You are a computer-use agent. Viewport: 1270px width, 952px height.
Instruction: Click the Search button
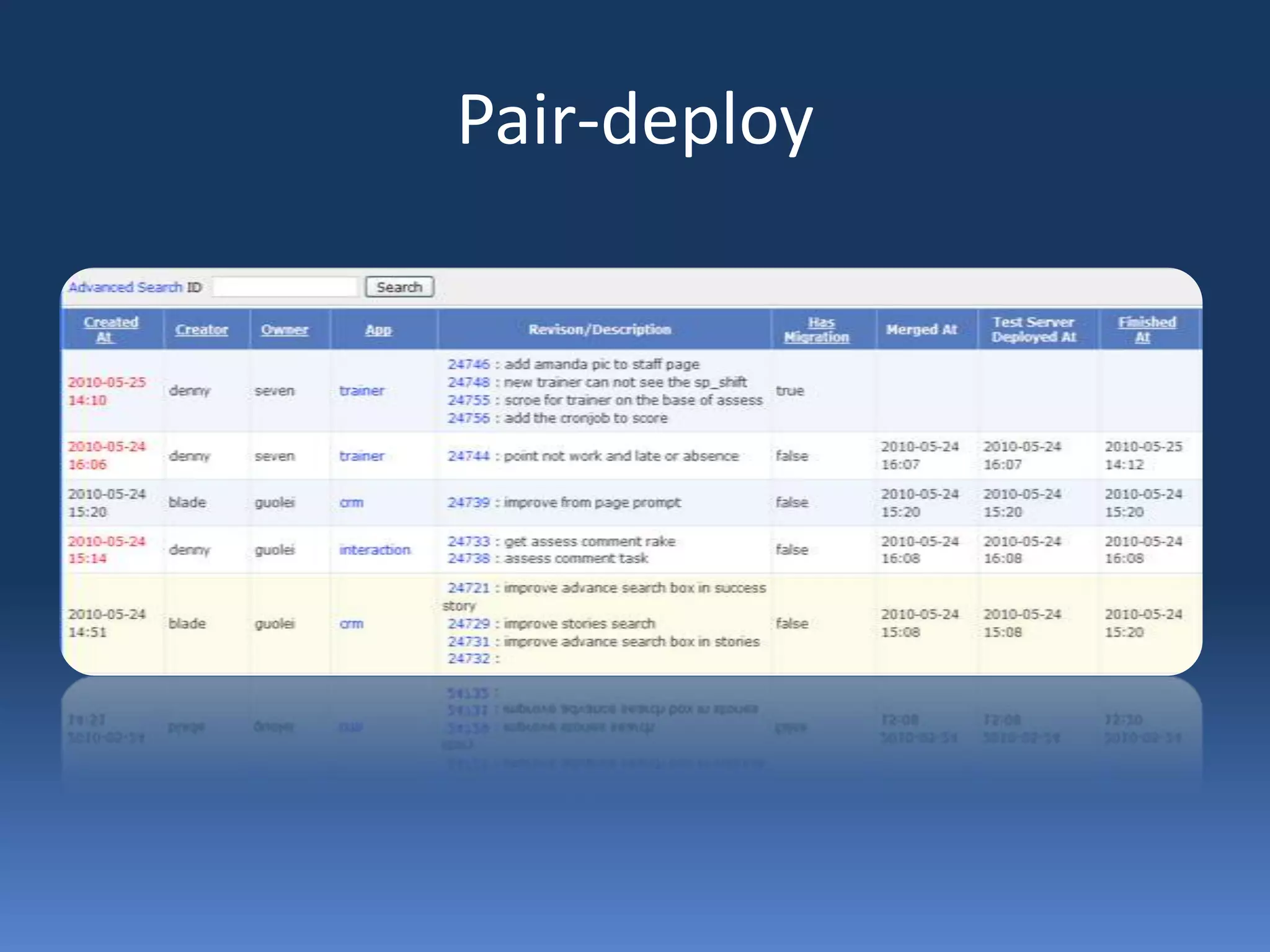[399, 287]
